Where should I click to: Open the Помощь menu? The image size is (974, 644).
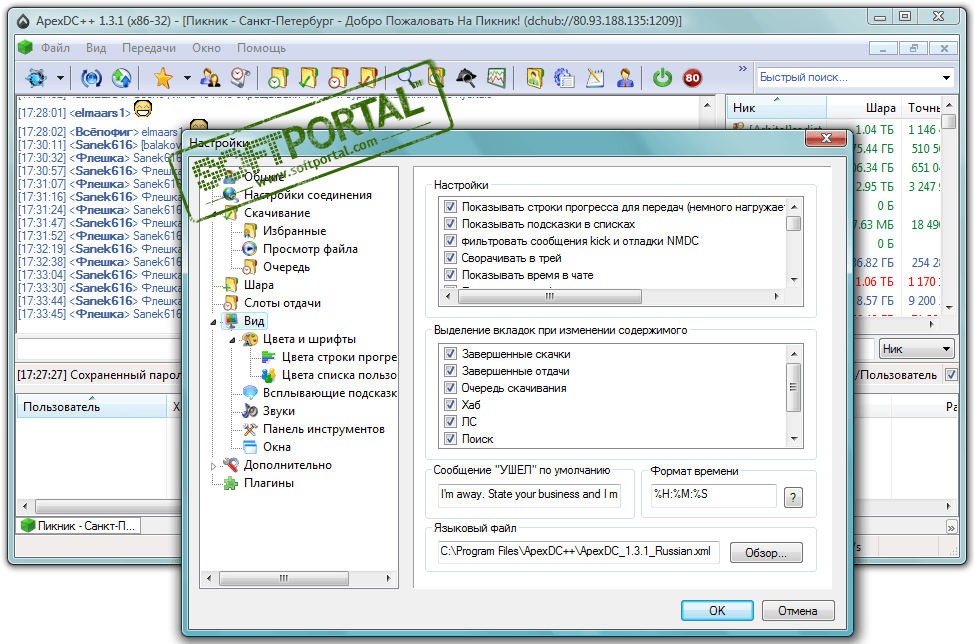point(262,48)
